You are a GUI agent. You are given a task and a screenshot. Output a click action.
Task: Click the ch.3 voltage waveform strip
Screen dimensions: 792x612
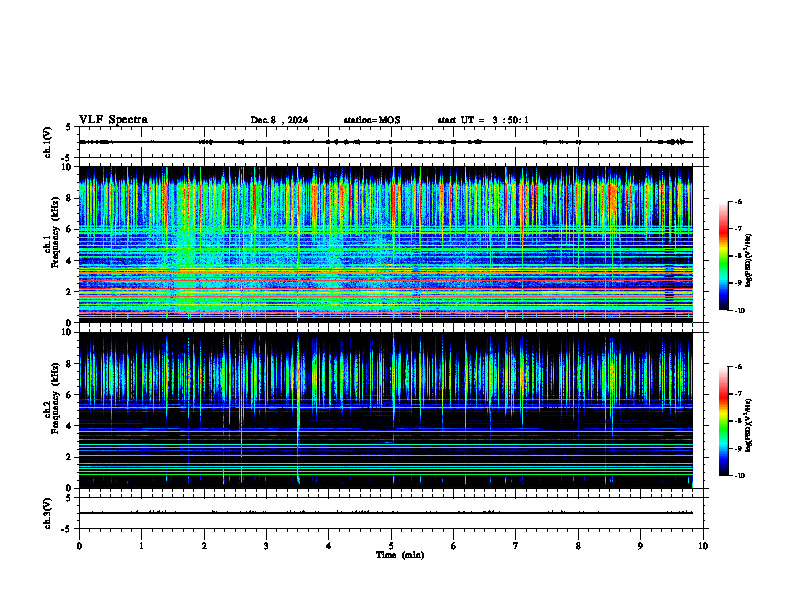393,513
